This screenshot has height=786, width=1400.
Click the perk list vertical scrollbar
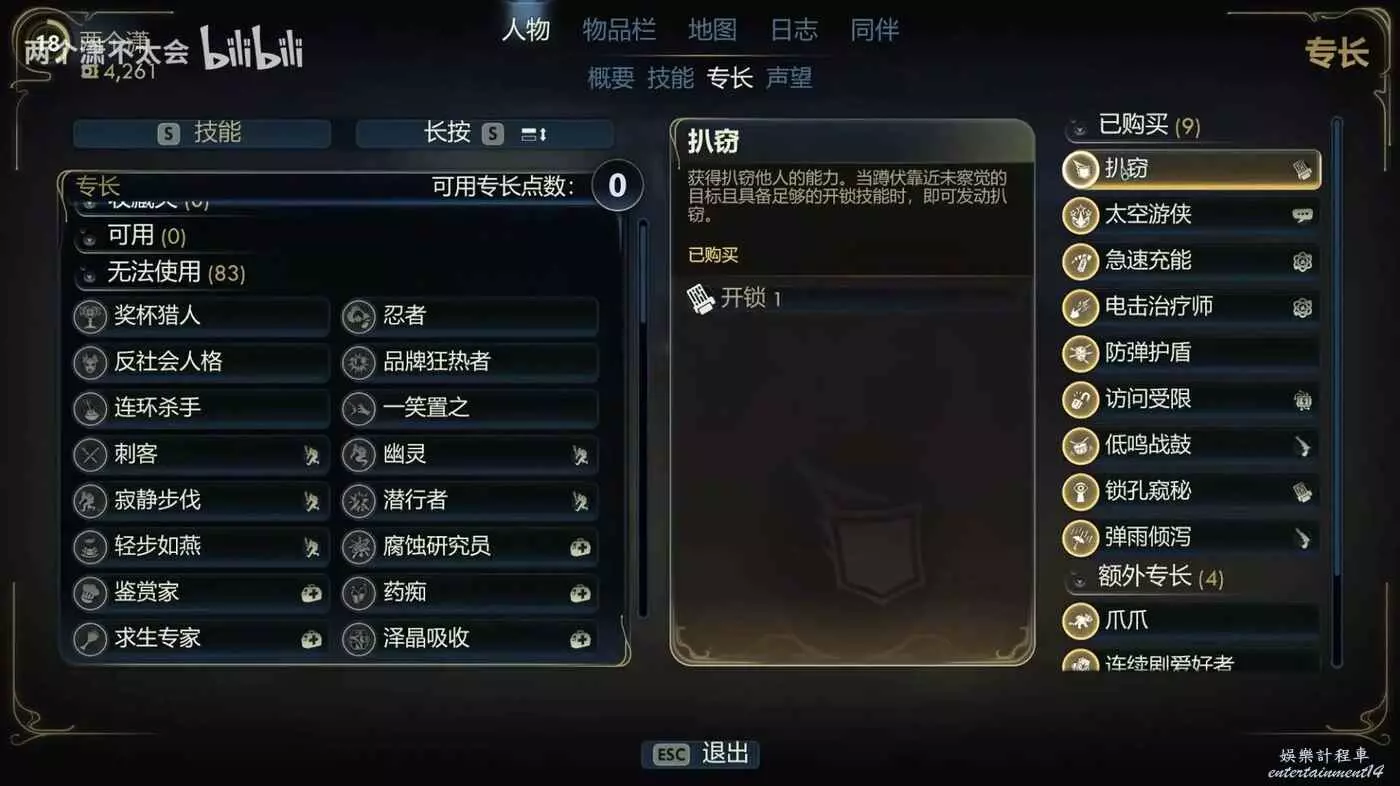click(642, 420)
